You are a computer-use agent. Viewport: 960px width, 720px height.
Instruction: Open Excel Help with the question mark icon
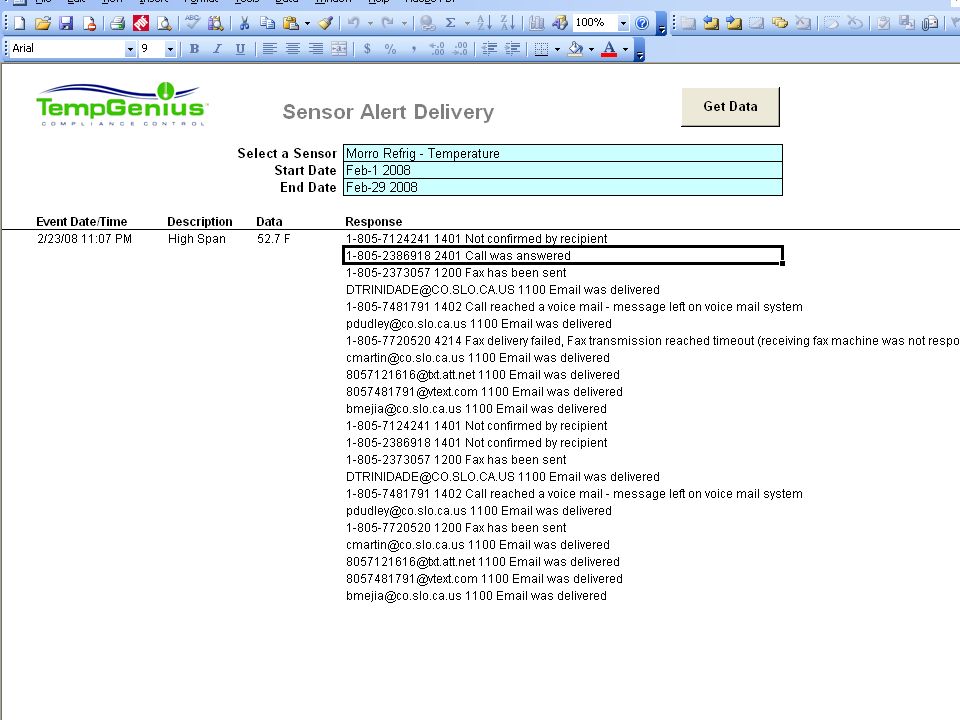[x=642, y=24]
